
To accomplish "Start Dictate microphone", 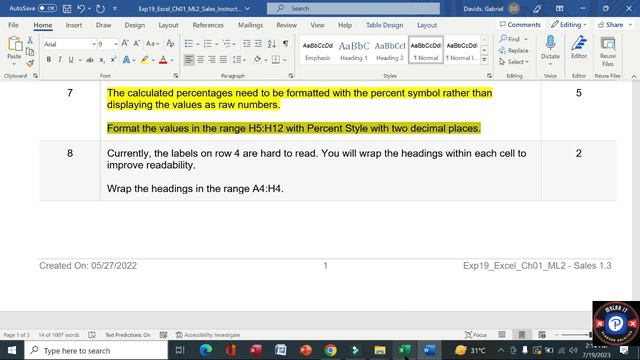I will point(550,50).
